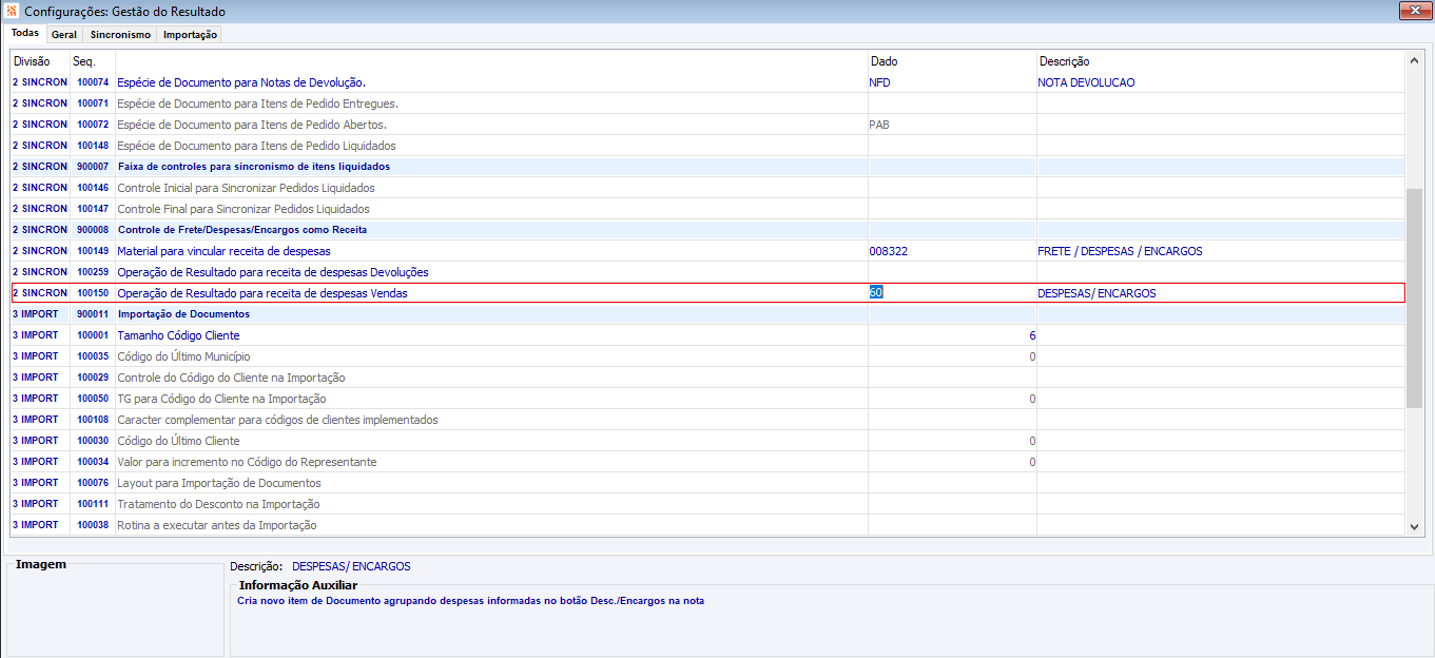The height and width of the screenshot is (658, 1435).
Task: Select 'Código do Último Cliente' row
Action: coord(707,440)
